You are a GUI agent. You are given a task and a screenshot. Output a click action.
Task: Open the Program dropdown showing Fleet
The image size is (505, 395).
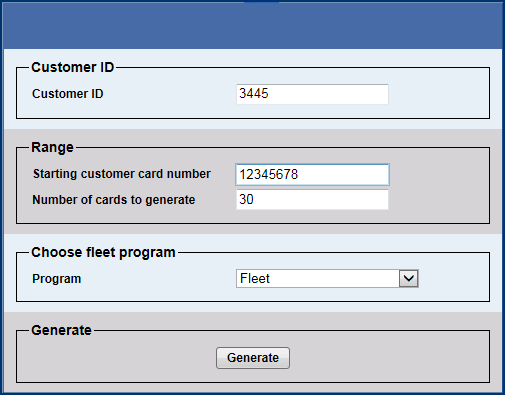[x=327, y=278]
